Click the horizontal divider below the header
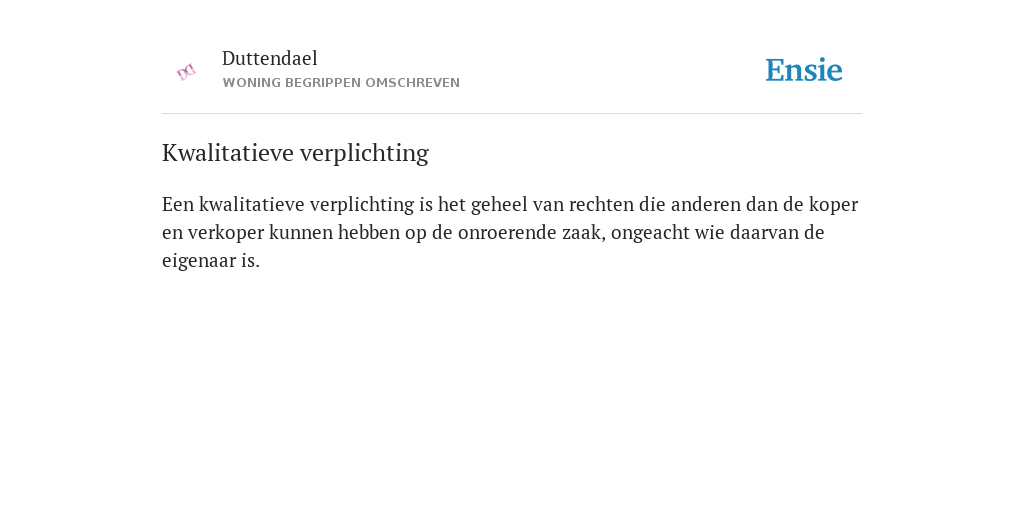 click(x=512, y=114)
